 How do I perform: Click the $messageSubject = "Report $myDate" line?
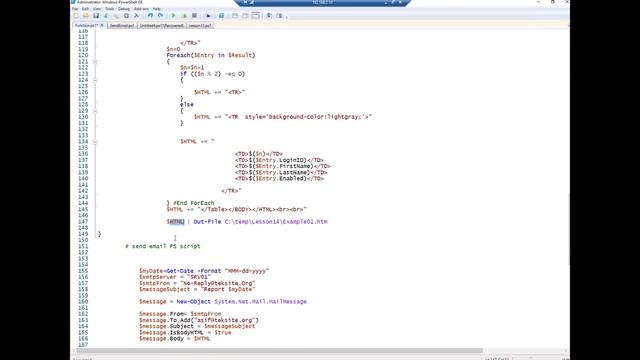point(197,289)
